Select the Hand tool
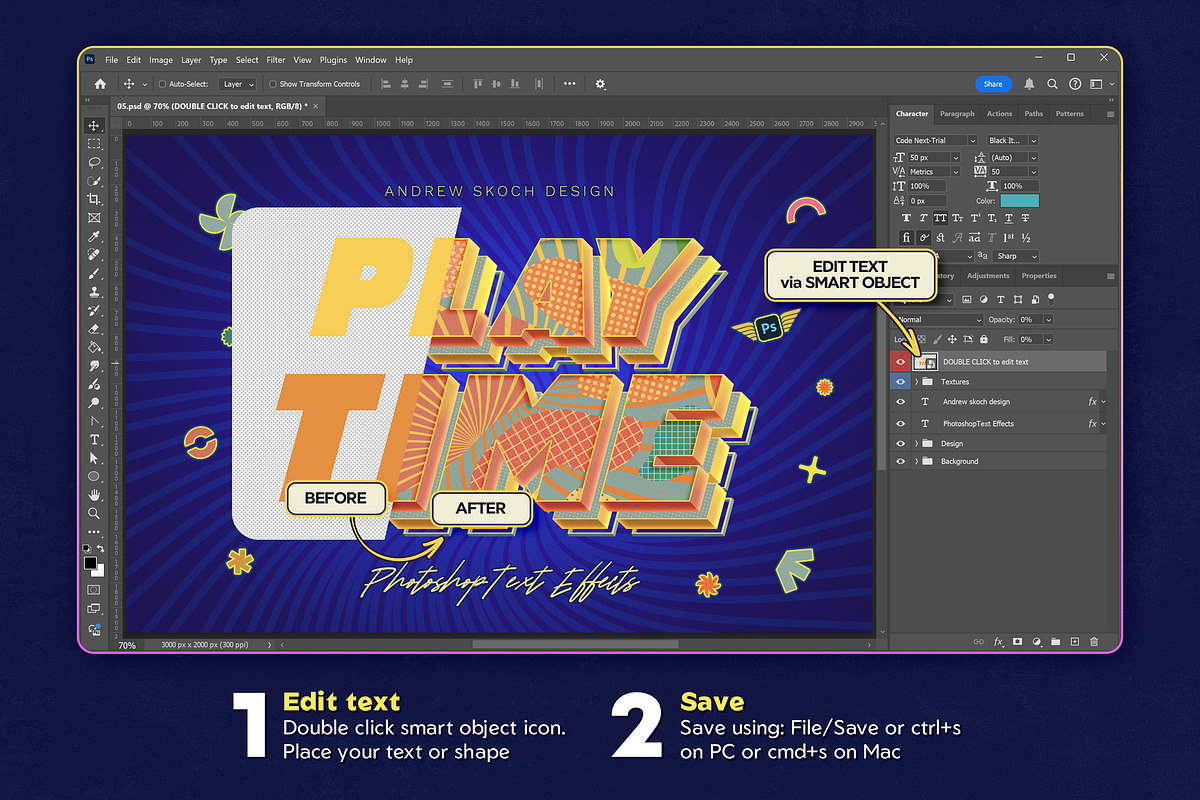1200x800 pixels. click(94, 495)
